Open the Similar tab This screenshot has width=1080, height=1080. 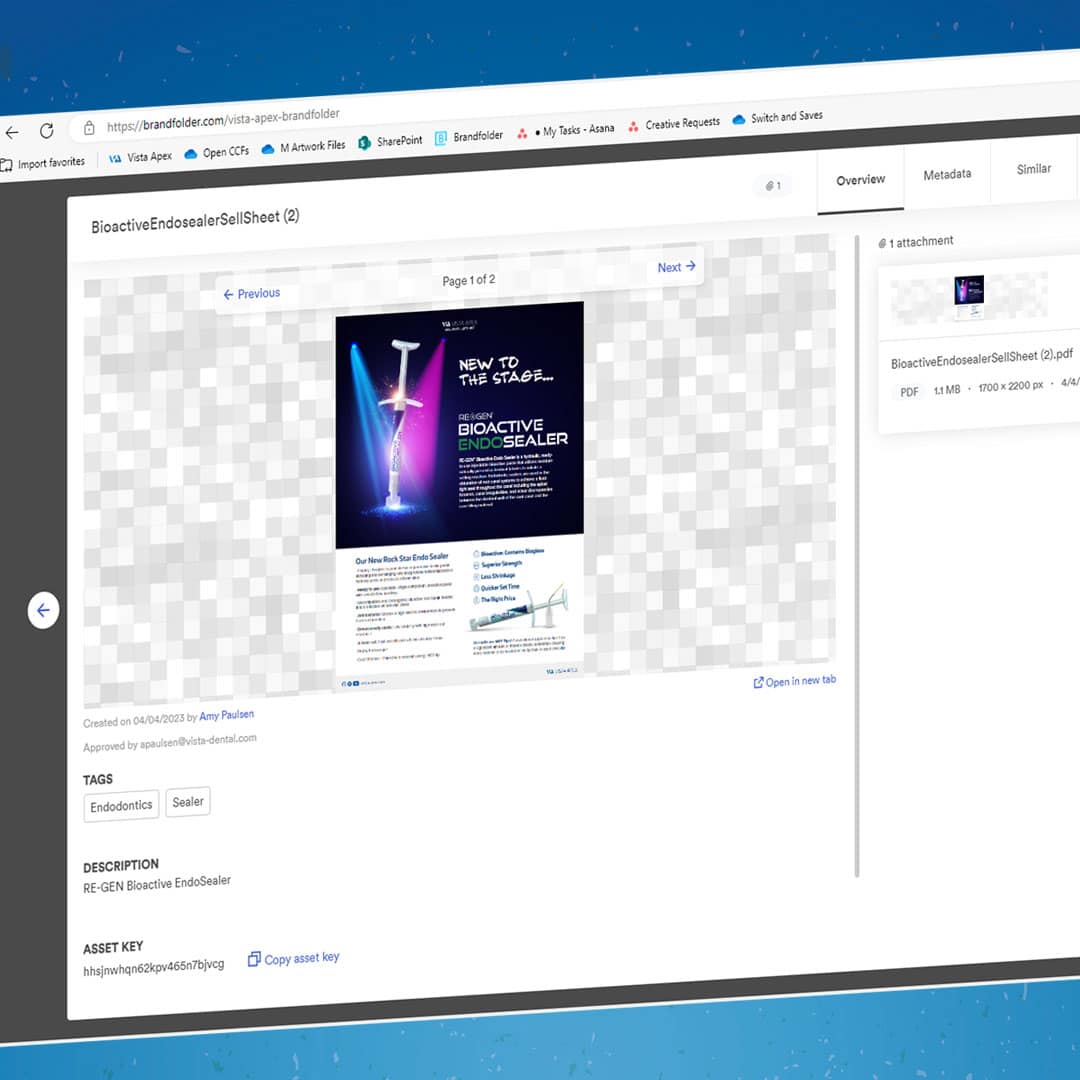click(1033, 169)
